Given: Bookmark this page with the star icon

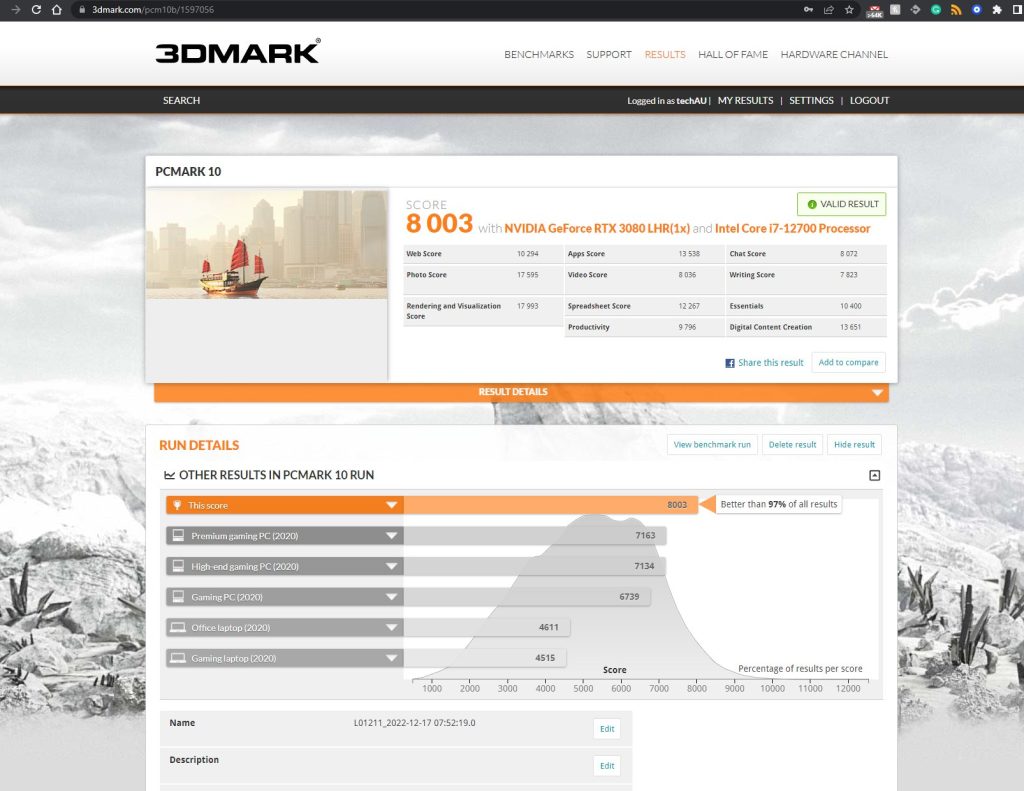Looking at the screenshot, I should click(849, 10).
